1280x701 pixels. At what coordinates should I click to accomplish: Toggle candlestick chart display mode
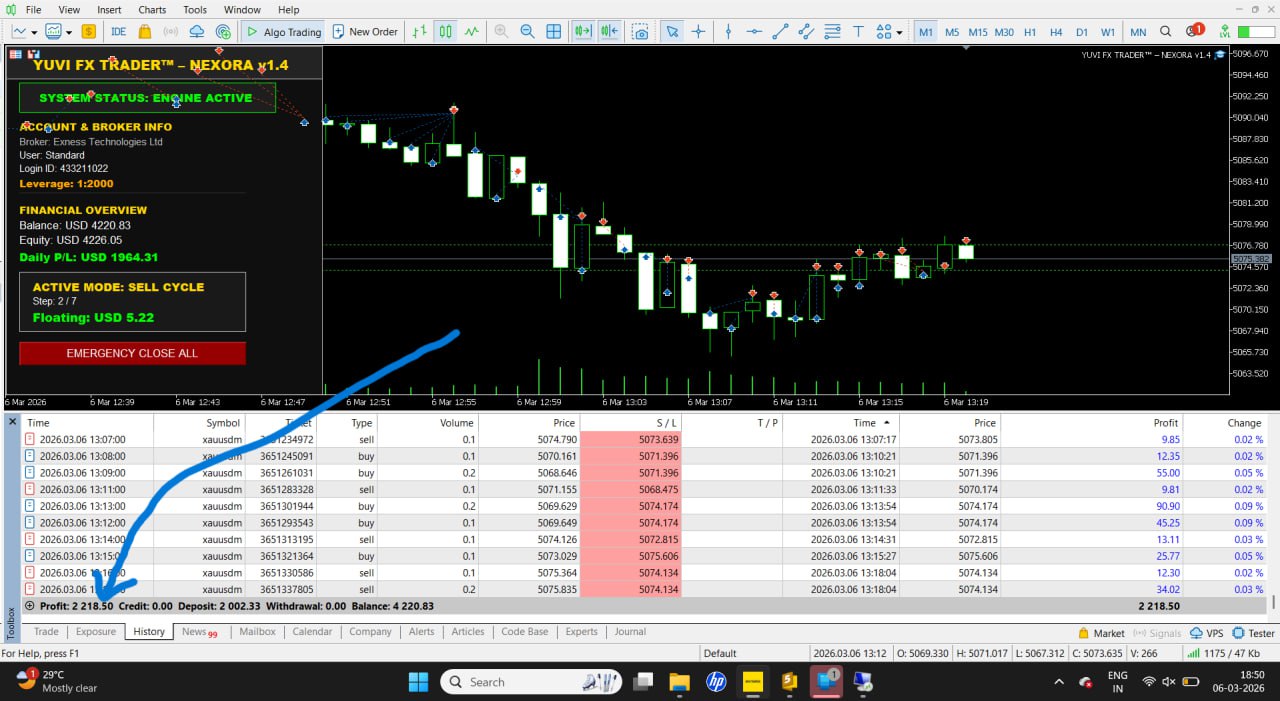coord(445,32)
